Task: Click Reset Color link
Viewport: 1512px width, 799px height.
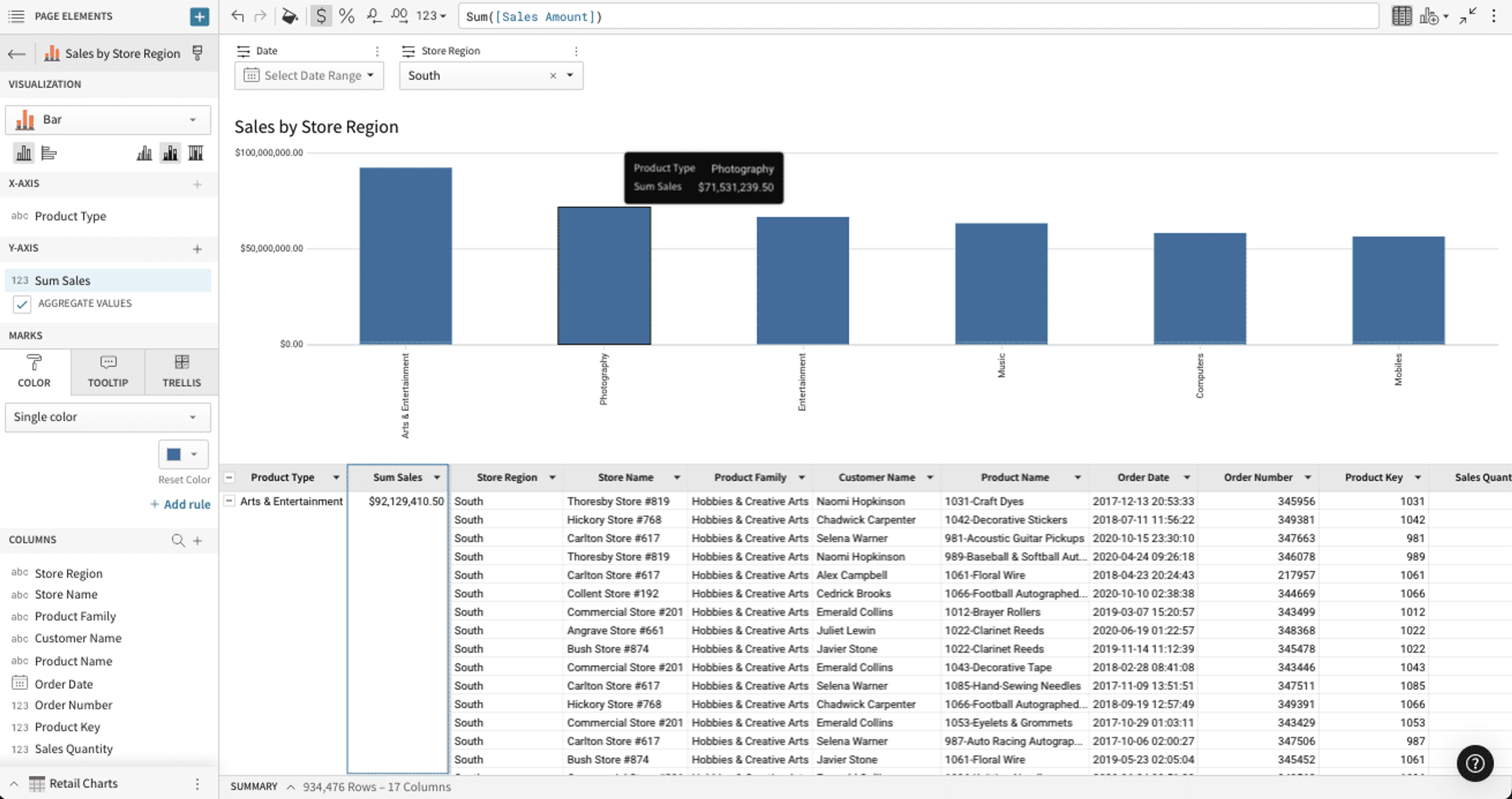Action: [184, 479]
